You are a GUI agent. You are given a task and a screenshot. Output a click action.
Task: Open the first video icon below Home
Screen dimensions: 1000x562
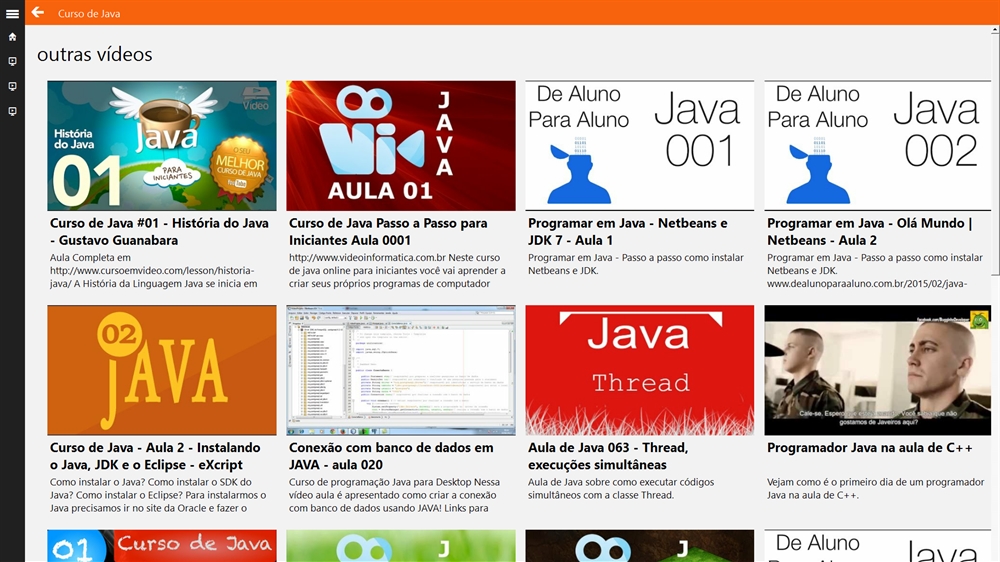[x=12, y=61]
